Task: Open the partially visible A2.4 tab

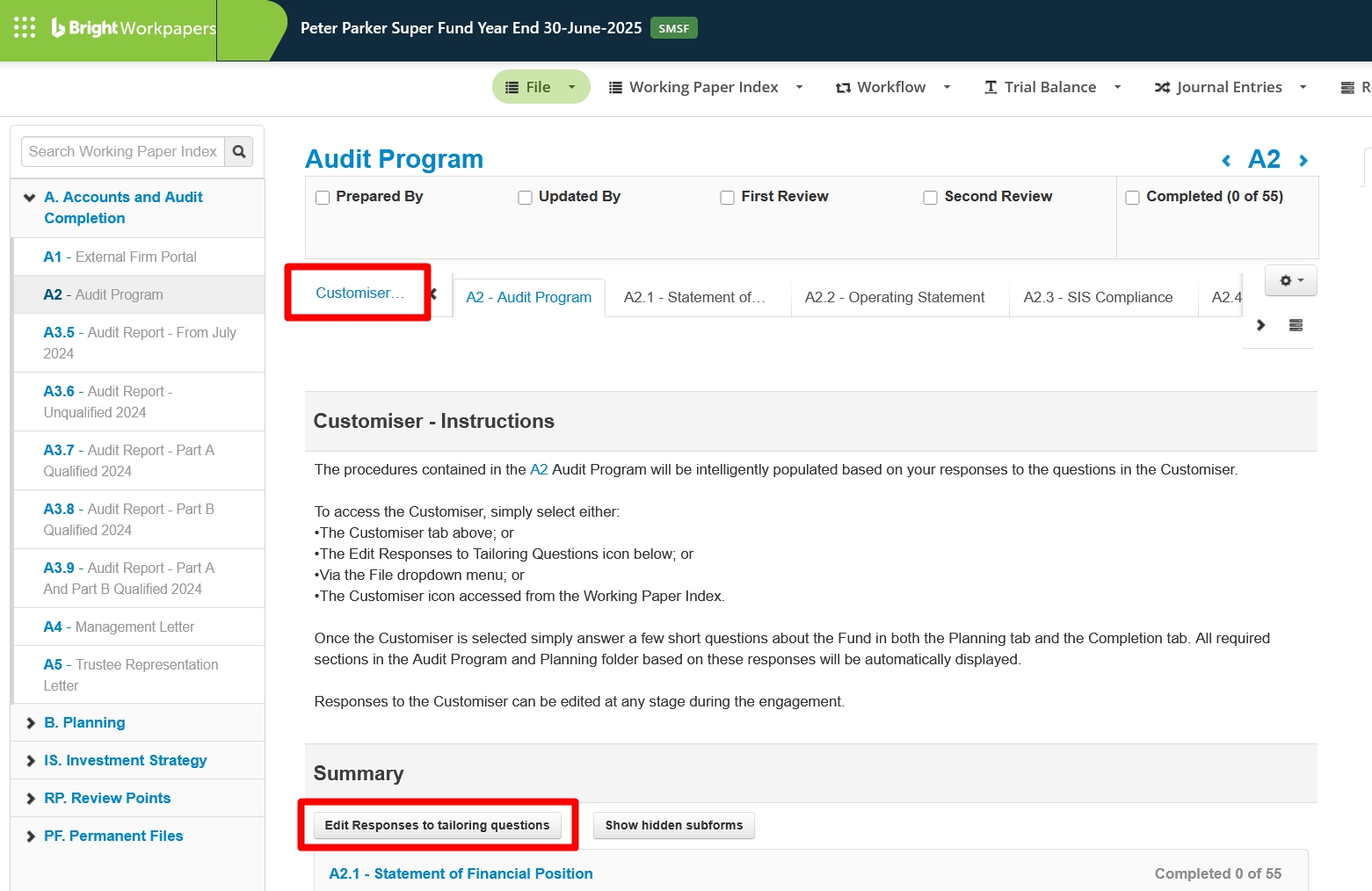Action: [1226, 297]
